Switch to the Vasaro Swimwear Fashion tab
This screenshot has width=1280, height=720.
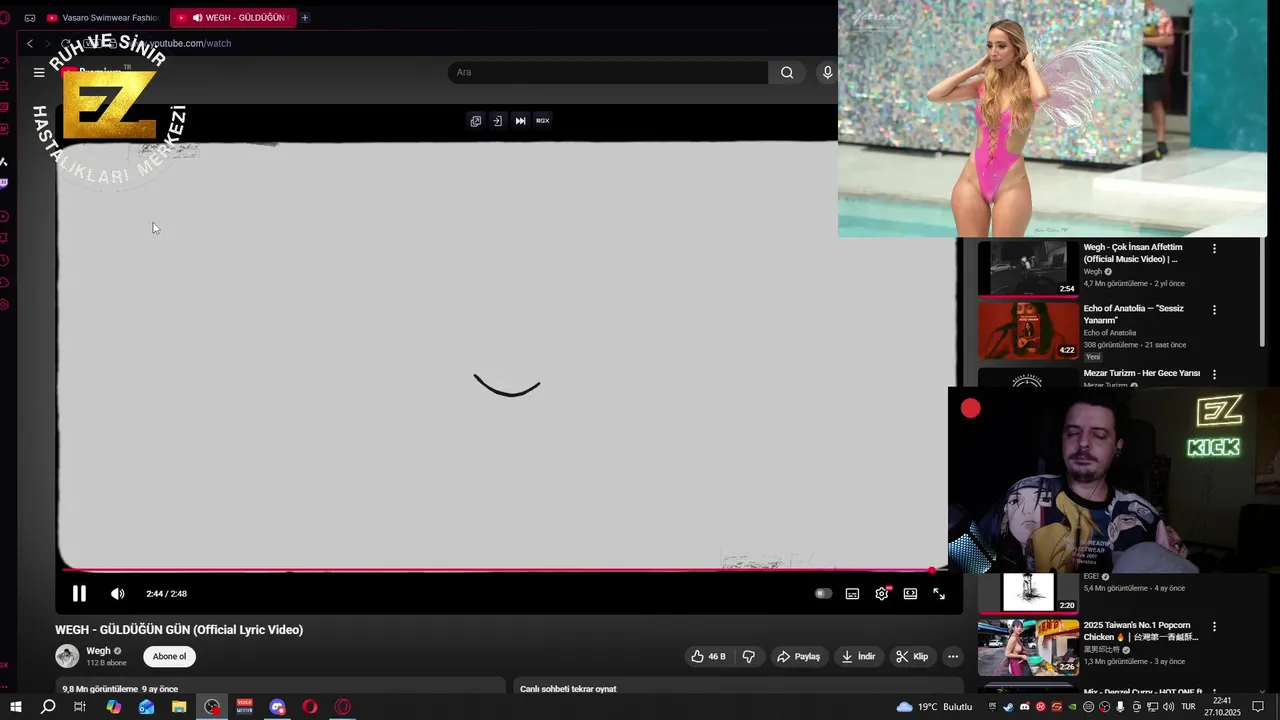[x=103, y=17]
